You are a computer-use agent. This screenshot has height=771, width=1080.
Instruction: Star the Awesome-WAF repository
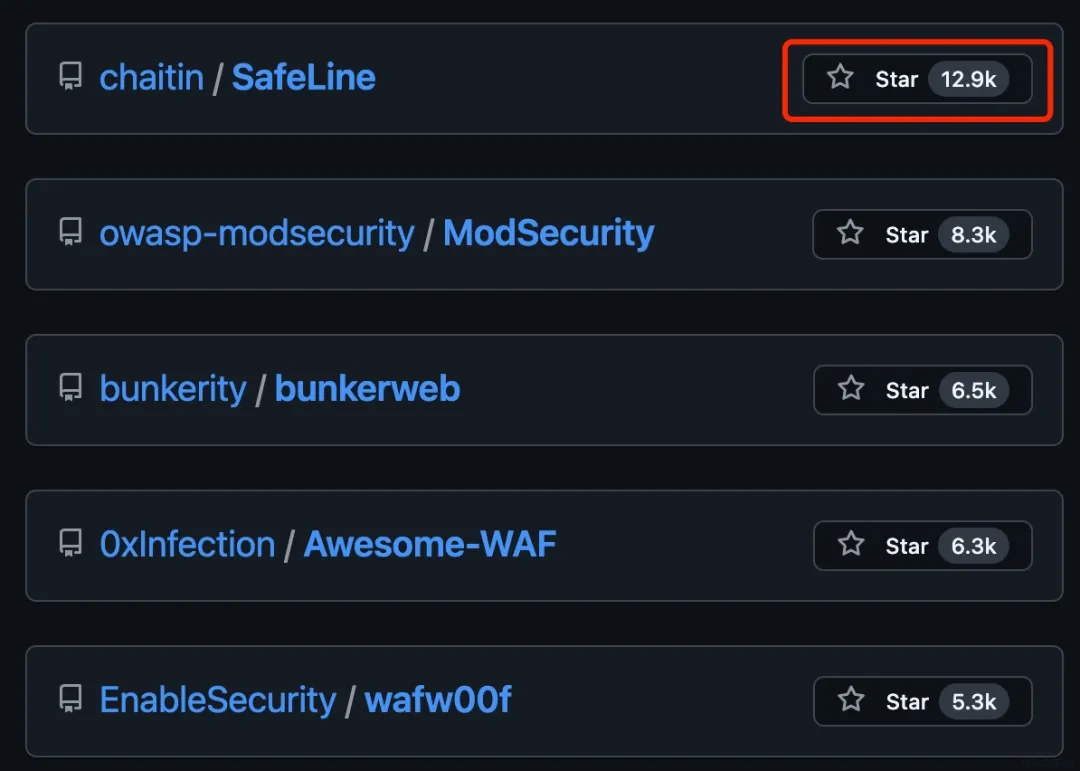click(922, 545)
